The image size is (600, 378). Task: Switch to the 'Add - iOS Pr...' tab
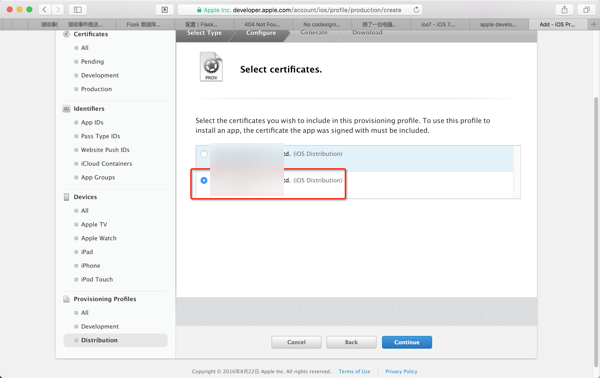pos(557,24)
